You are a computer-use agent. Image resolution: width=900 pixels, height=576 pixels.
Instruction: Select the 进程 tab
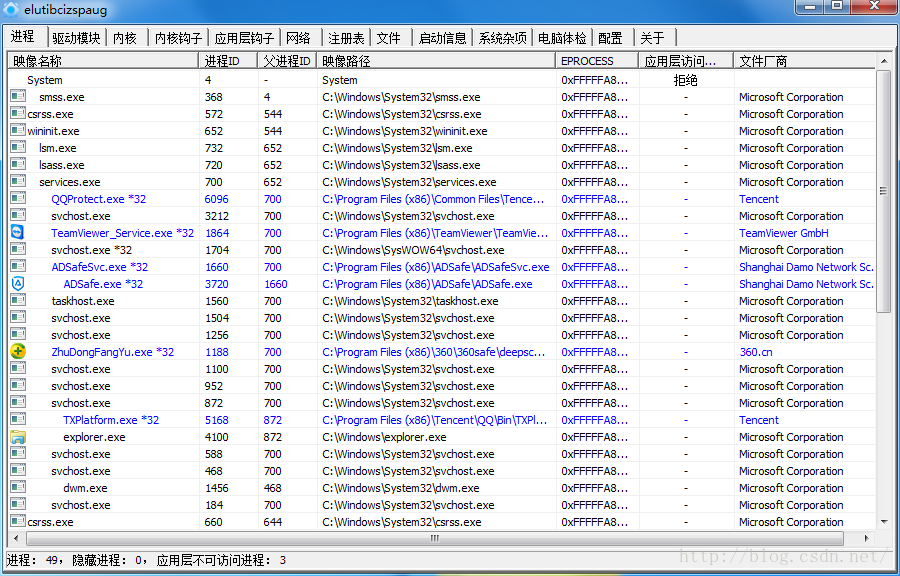tap(23, 36)
